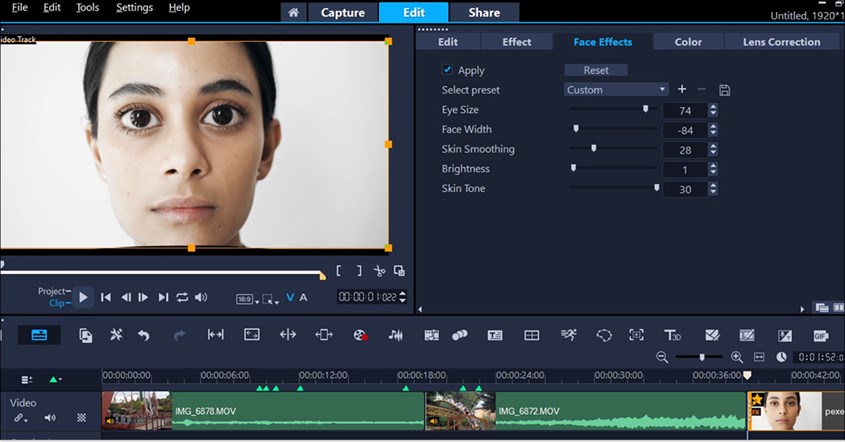Screen dimensions: 845x442
Task: Open the Subtitle Editor icon
Action: coord(495,335)
